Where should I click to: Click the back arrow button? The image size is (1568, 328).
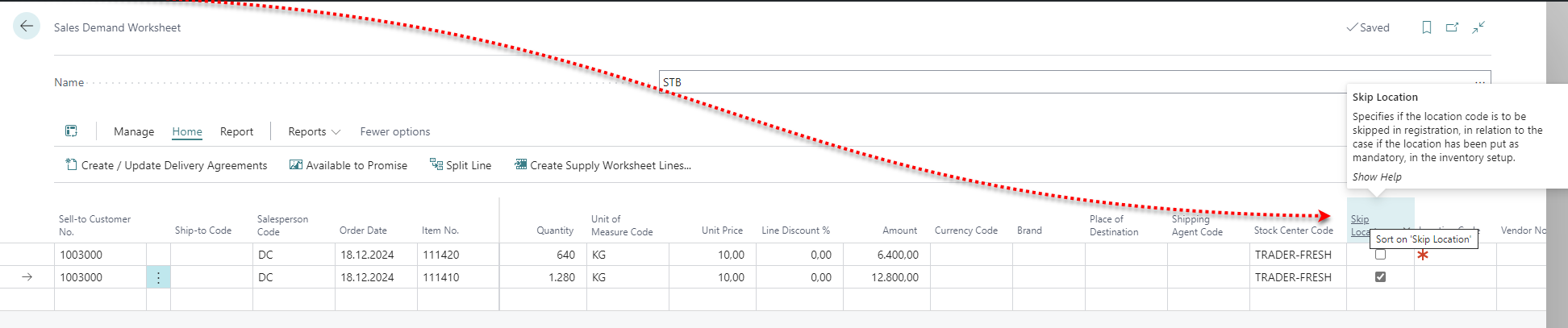coord(27,27)
